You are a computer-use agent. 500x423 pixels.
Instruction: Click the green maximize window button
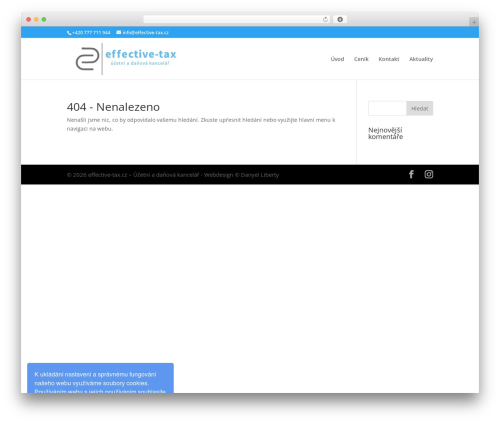[44, 20]
